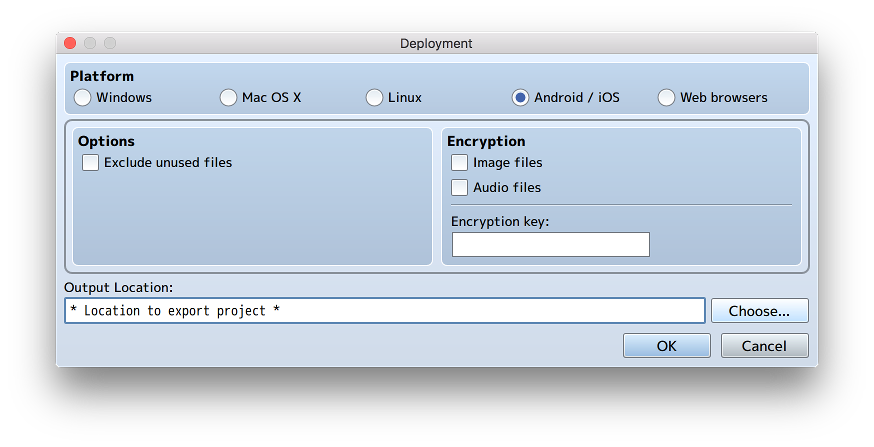This screenshot has width=874, height=447.
Task: Click the Options section heading
Action: click(106, 142)
